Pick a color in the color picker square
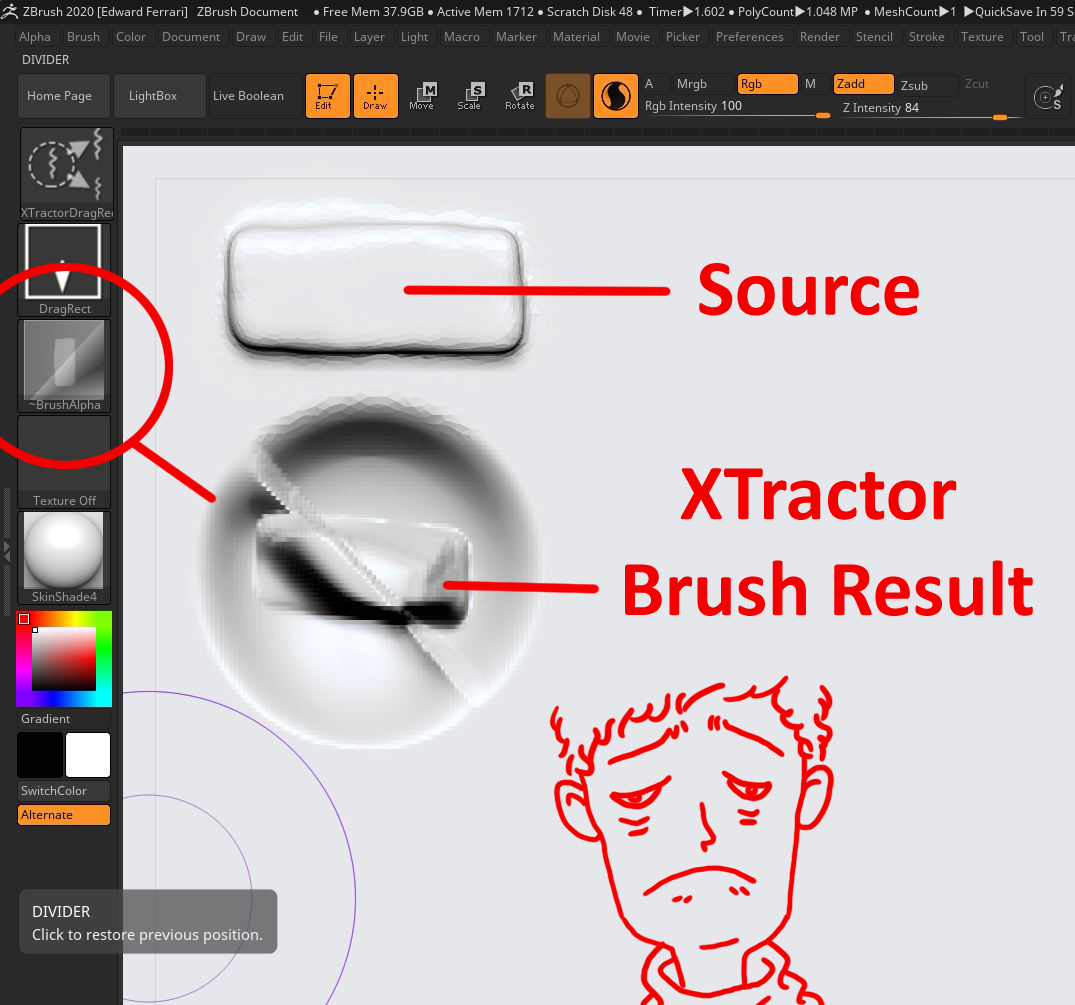1075x1005 pixels. tap(64, 659)
